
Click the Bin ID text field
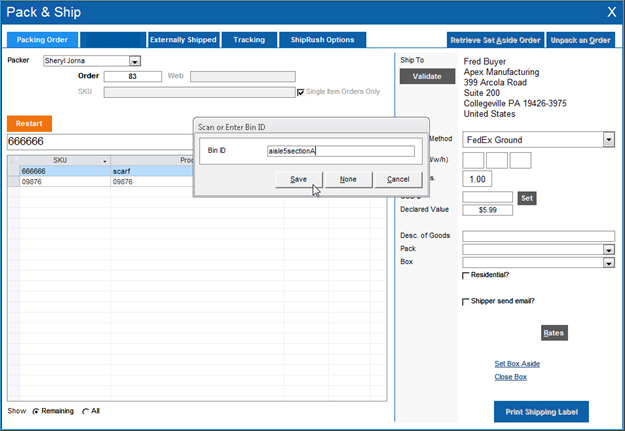(340, 152)
